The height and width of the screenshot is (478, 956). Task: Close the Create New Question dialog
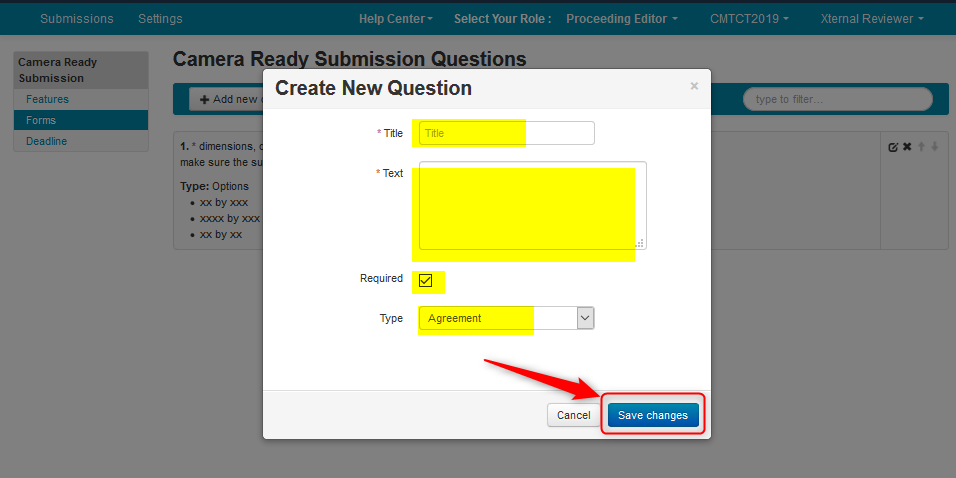(694, 87)
